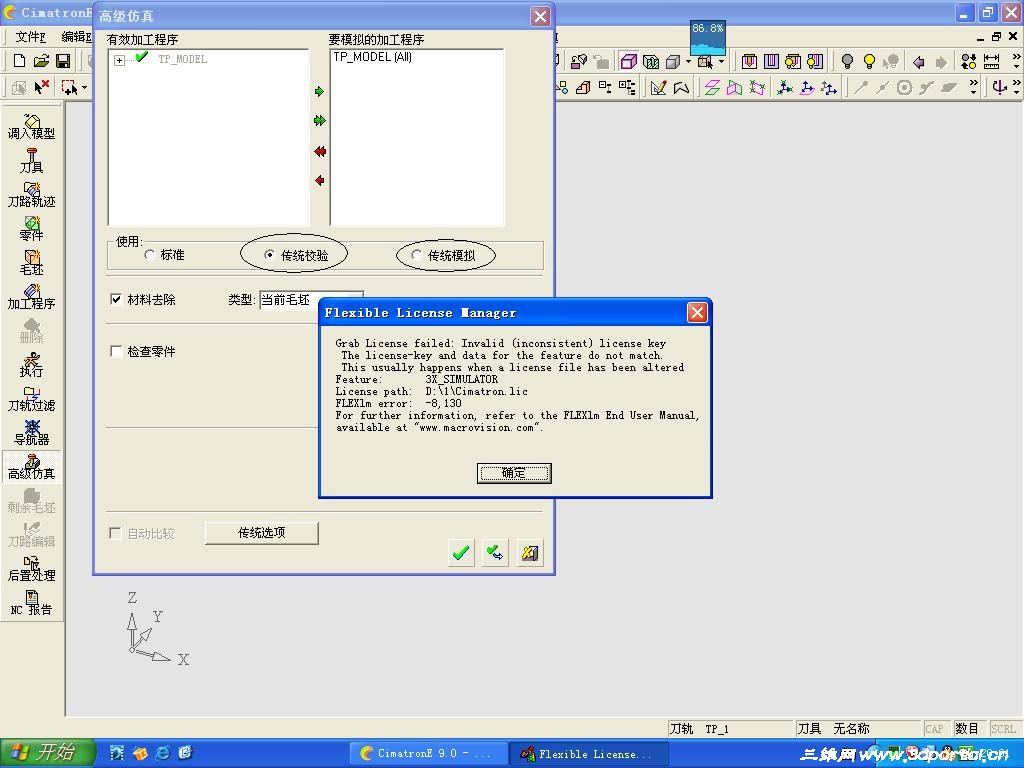Click the cancel exit button in dialog
This screenshot has width=1024, height=768.
pyautogui.click(x=530, y=553)
